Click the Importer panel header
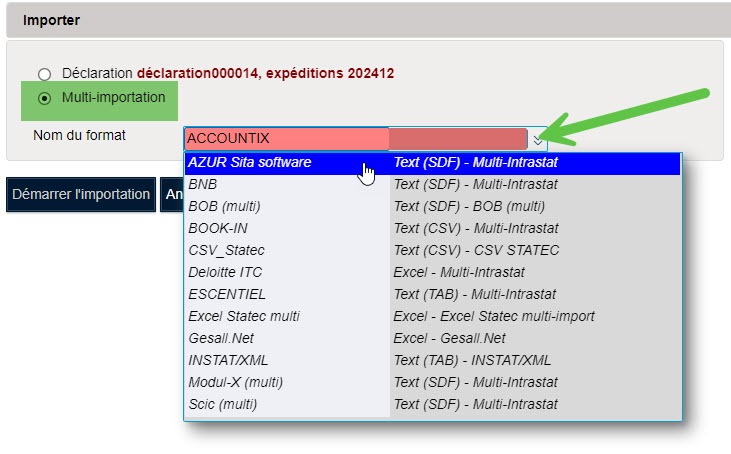The image size is (731, 454). 368,21
